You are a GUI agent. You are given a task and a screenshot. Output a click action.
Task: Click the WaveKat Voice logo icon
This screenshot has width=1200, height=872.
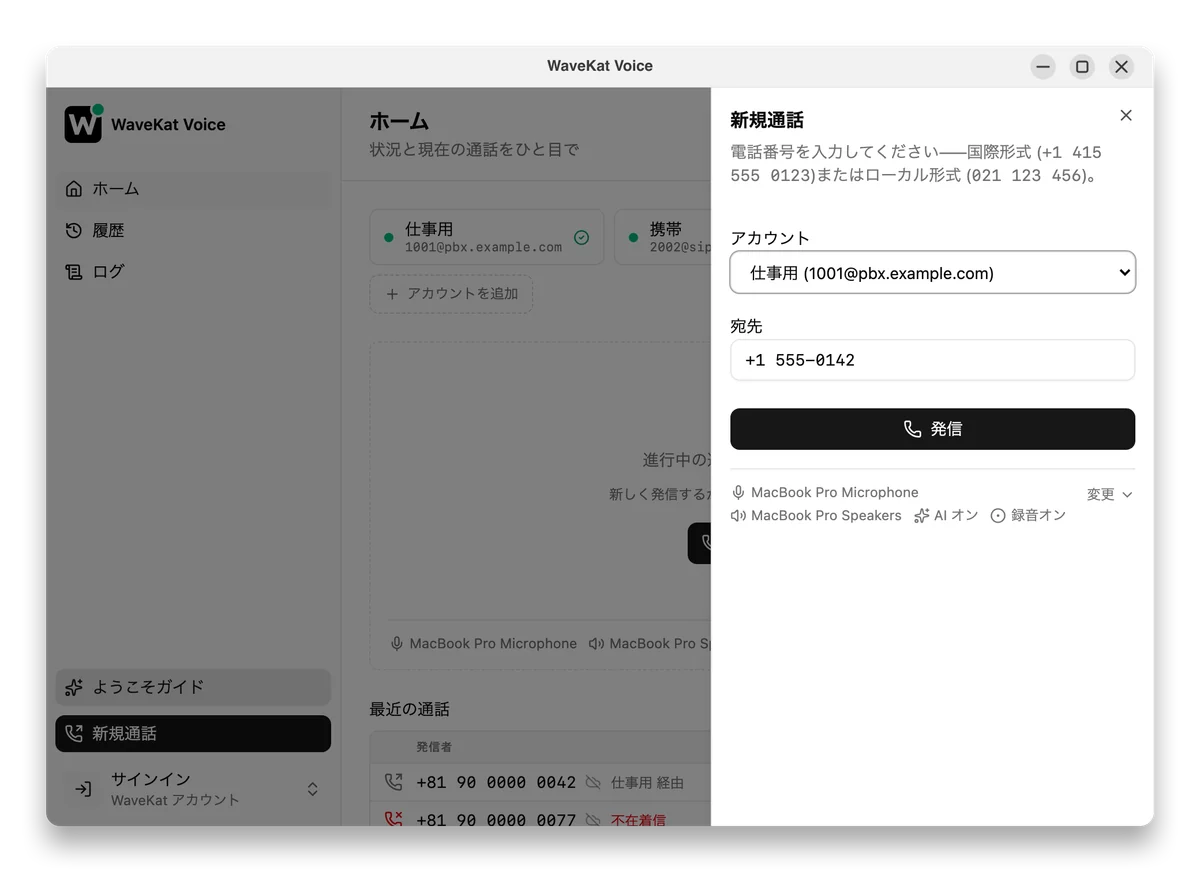tap(83, 124)
